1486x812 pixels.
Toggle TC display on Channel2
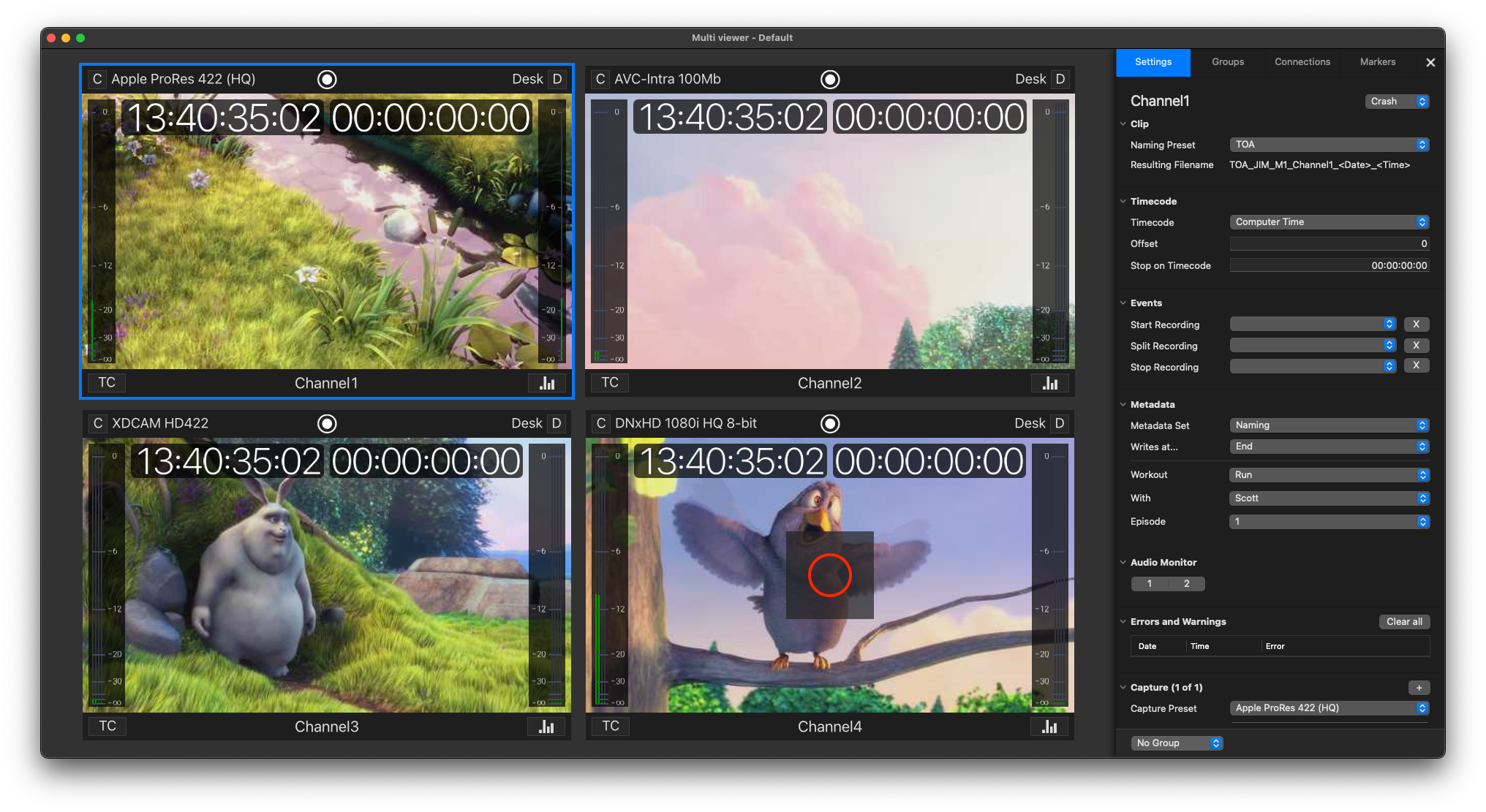610,382
